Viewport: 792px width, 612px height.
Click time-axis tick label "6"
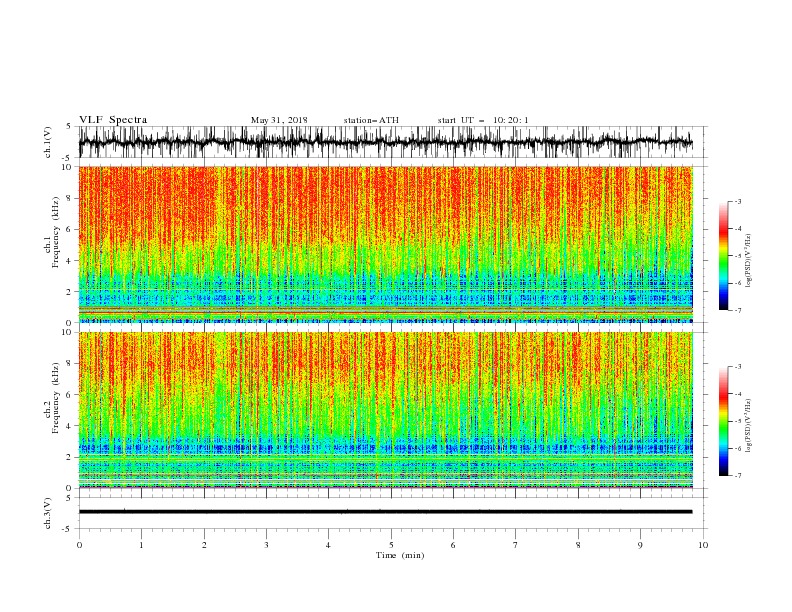click(x=453, y=545)
